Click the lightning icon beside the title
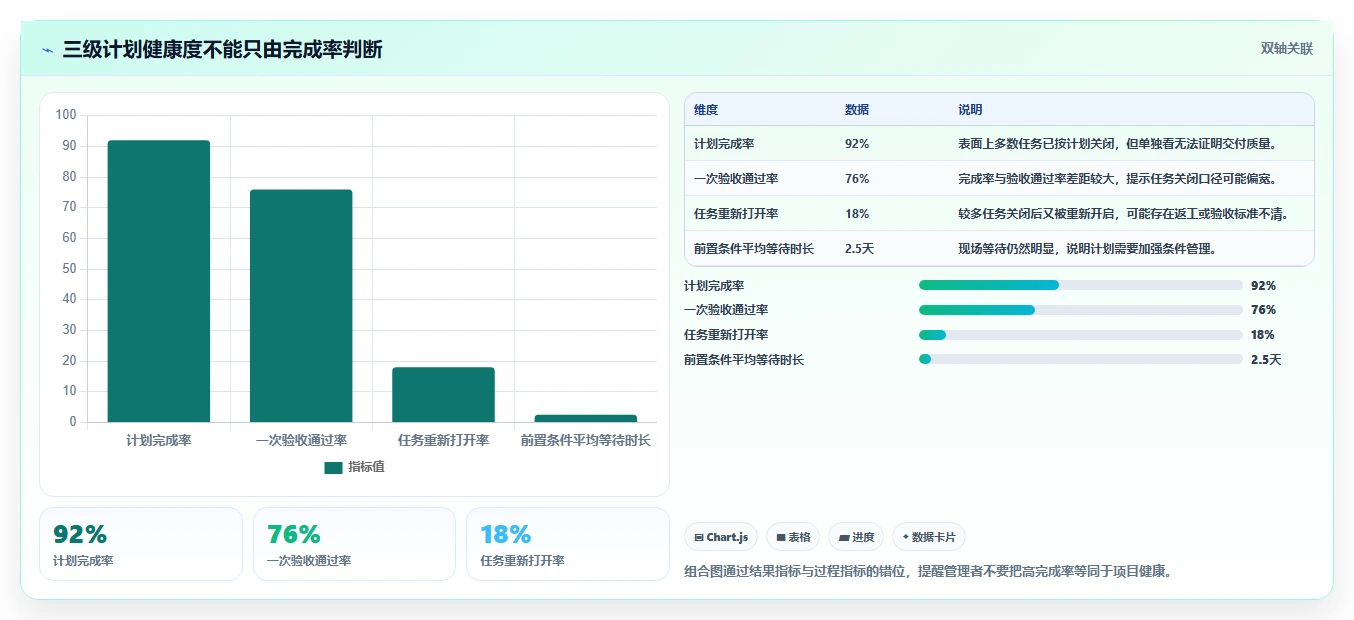This screenshot has width=1354, height=620. [47, 50]
